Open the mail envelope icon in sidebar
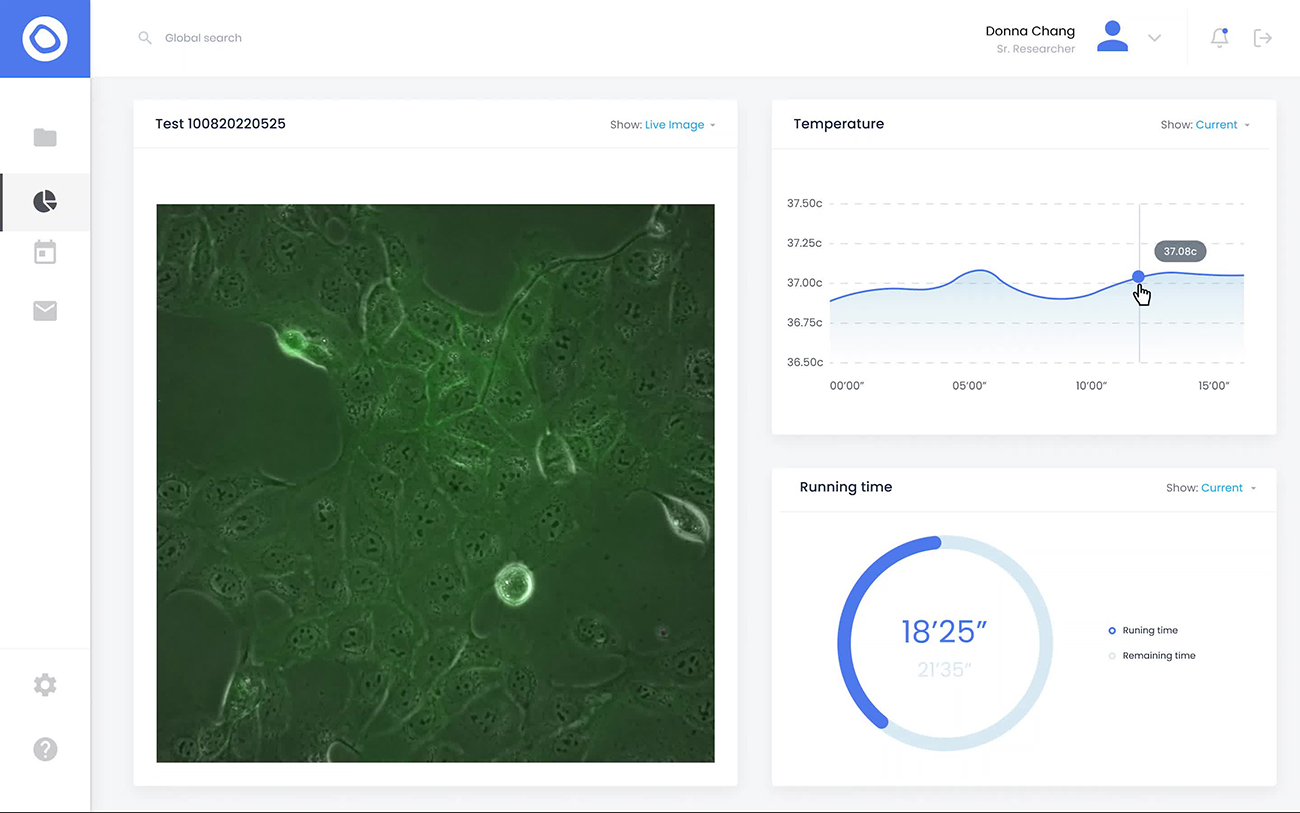 pos(45,311)
